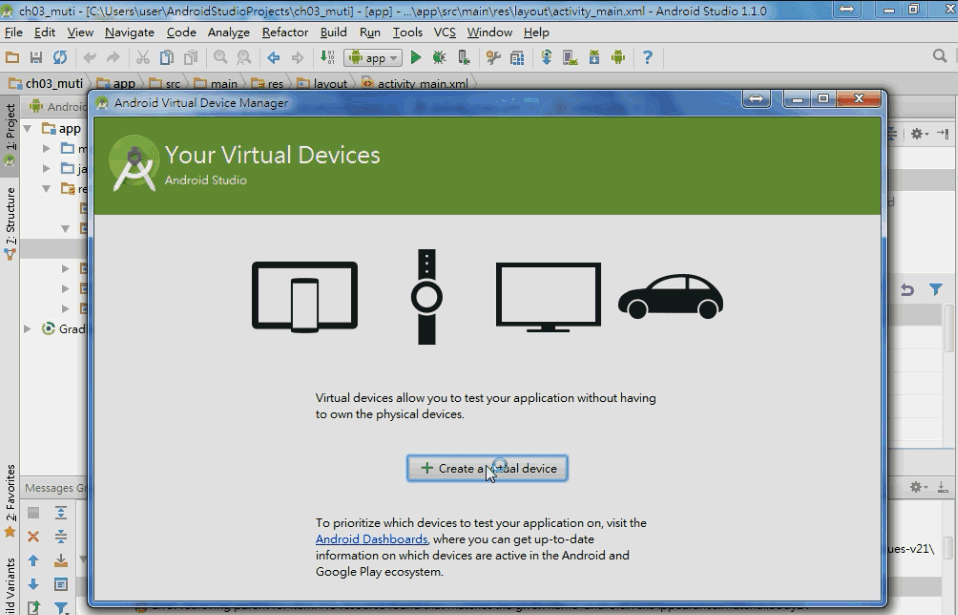Click the Attach debugger to process icon
Viewport: 958px width, 615px height.
point(464,57)
